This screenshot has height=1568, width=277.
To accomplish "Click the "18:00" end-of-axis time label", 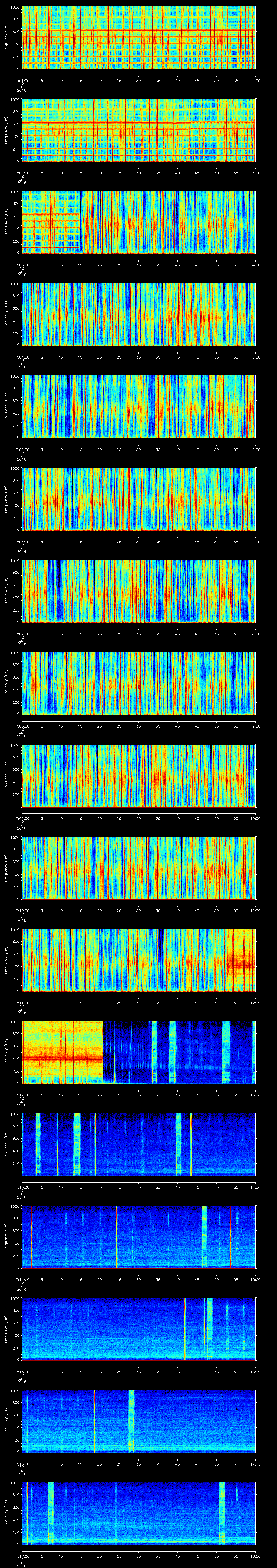I will click(256, 1556).
